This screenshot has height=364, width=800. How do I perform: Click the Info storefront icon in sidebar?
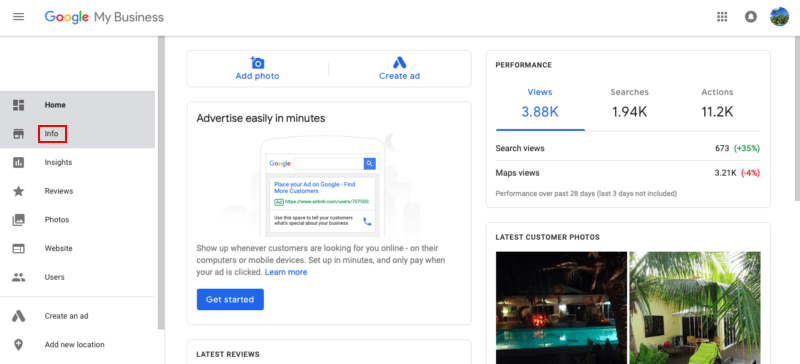tap(19, 134)
